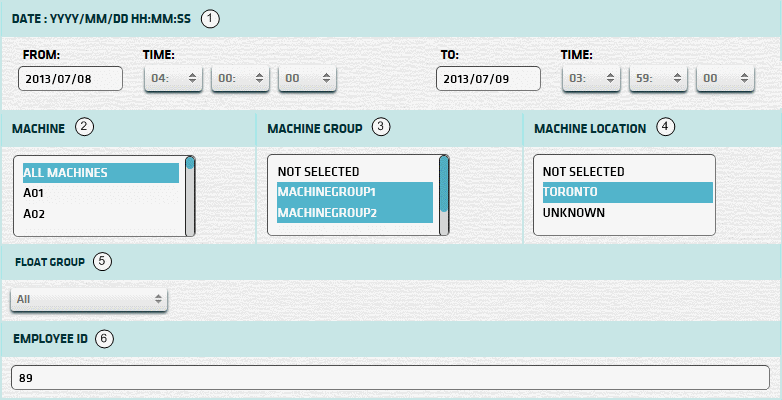Open the FROM seconds dropdown
This screenshot has width=782, height=400.
pos(306,79)
